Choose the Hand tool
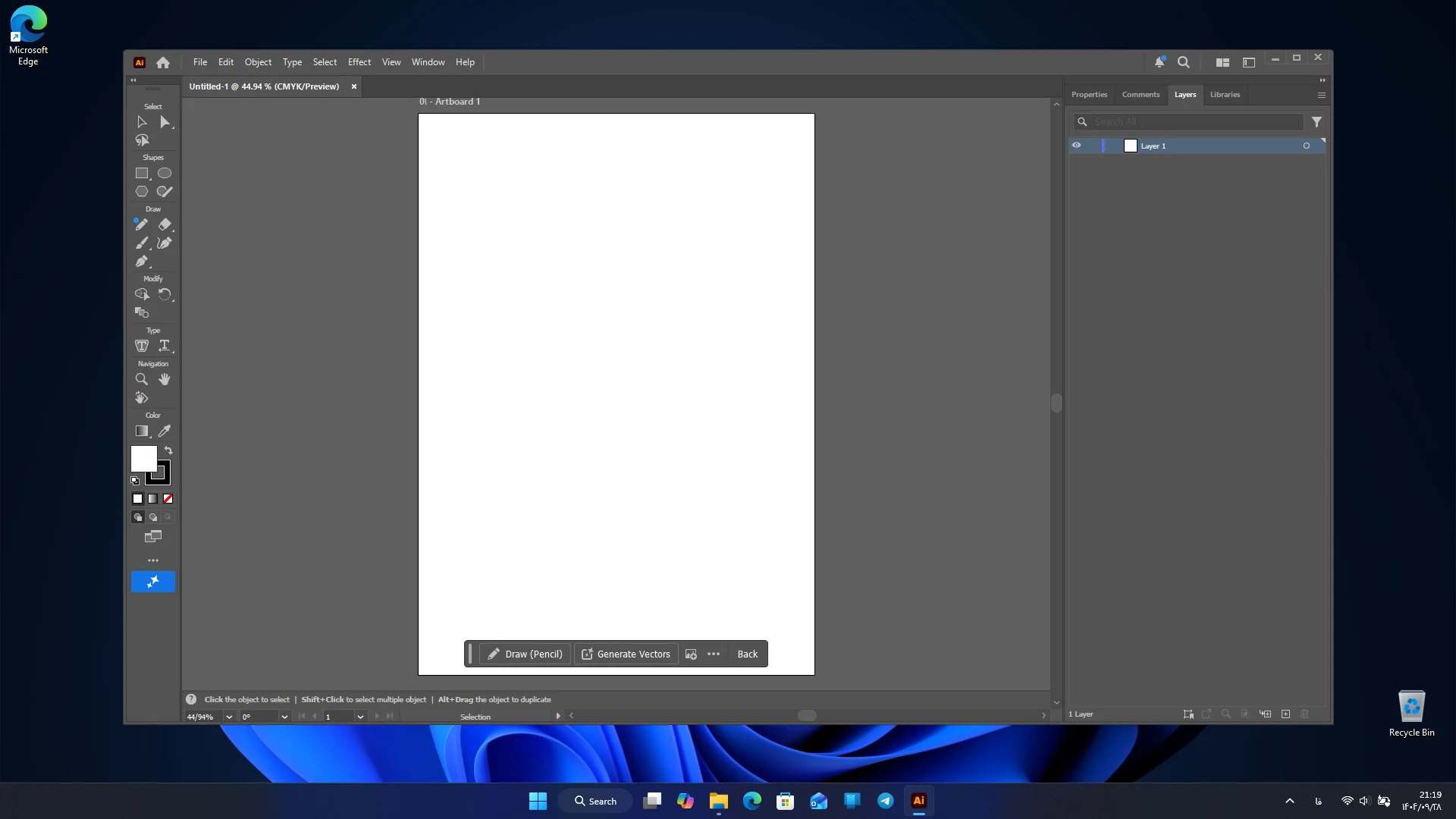 pyautogui.click(x=165, y=379)
